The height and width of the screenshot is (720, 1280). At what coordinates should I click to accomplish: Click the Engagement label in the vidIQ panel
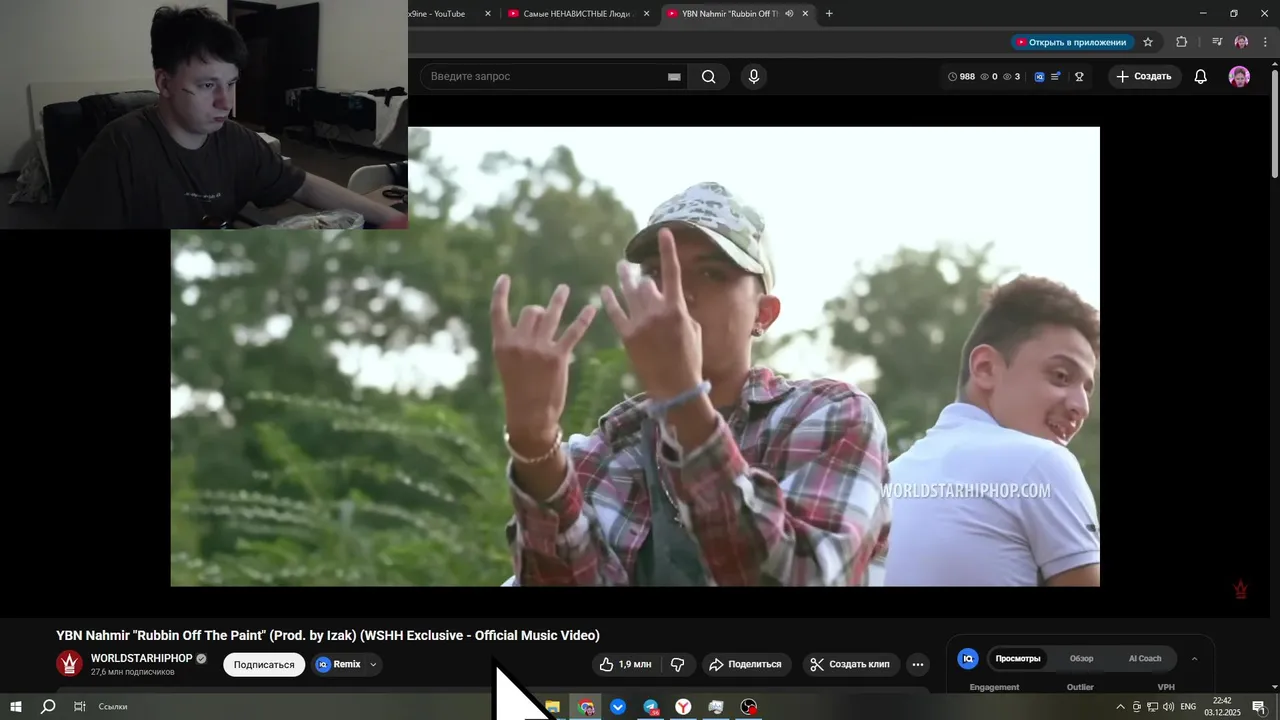point(994,687)
